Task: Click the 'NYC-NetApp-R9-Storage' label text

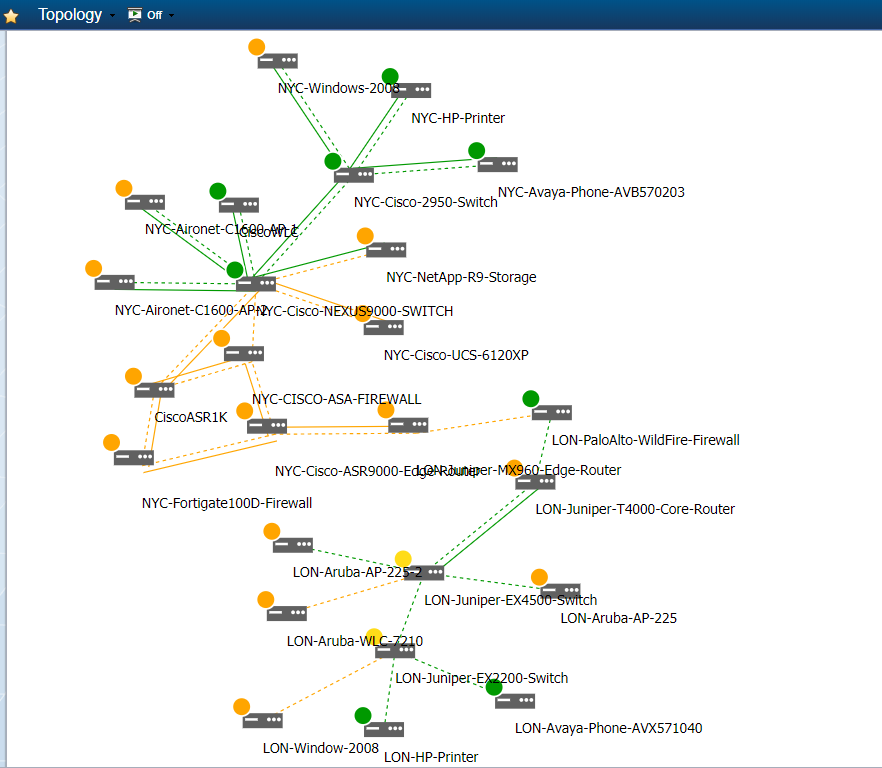Action: 461,277
